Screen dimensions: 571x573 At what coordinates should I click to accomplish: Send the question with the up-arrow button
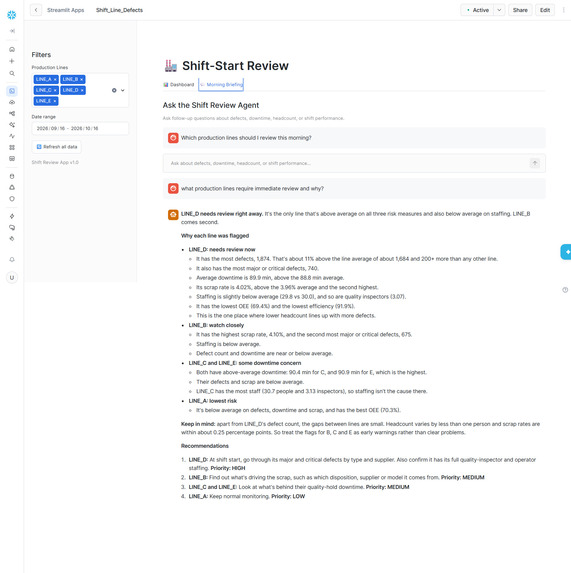click(x=535, y=163)
